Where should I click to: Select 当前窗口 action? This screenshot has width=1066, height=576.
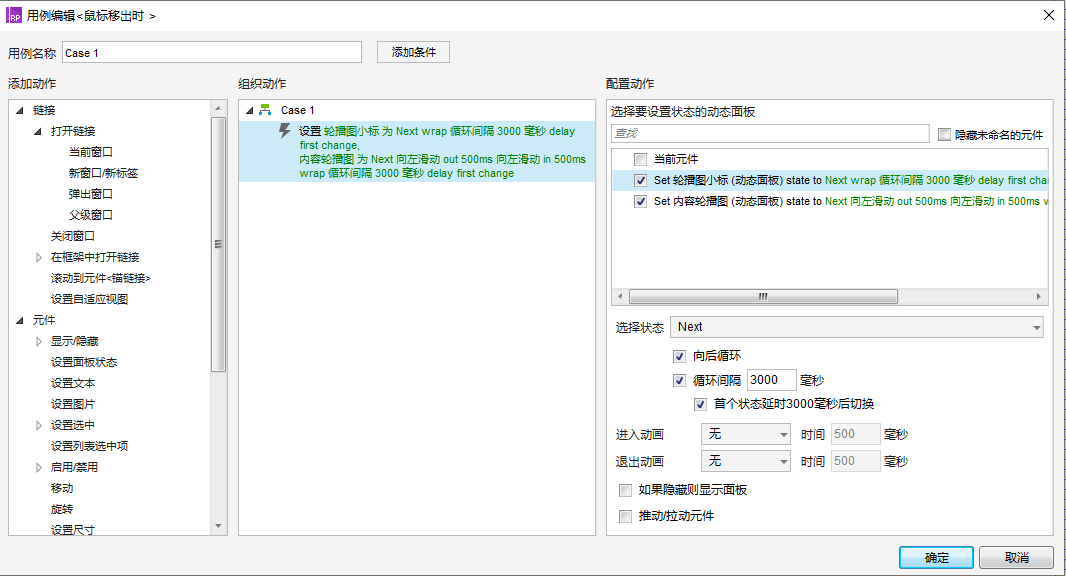[90, 152]
